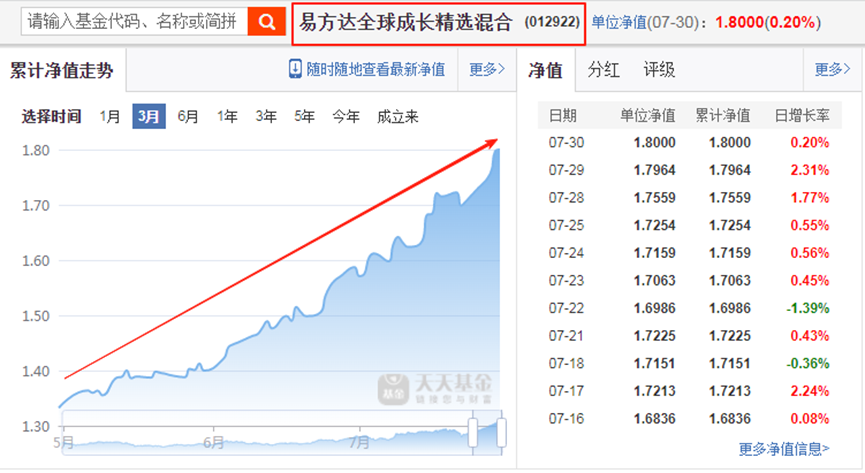Click the 单位净值 column header in the table

coord(648,115)
